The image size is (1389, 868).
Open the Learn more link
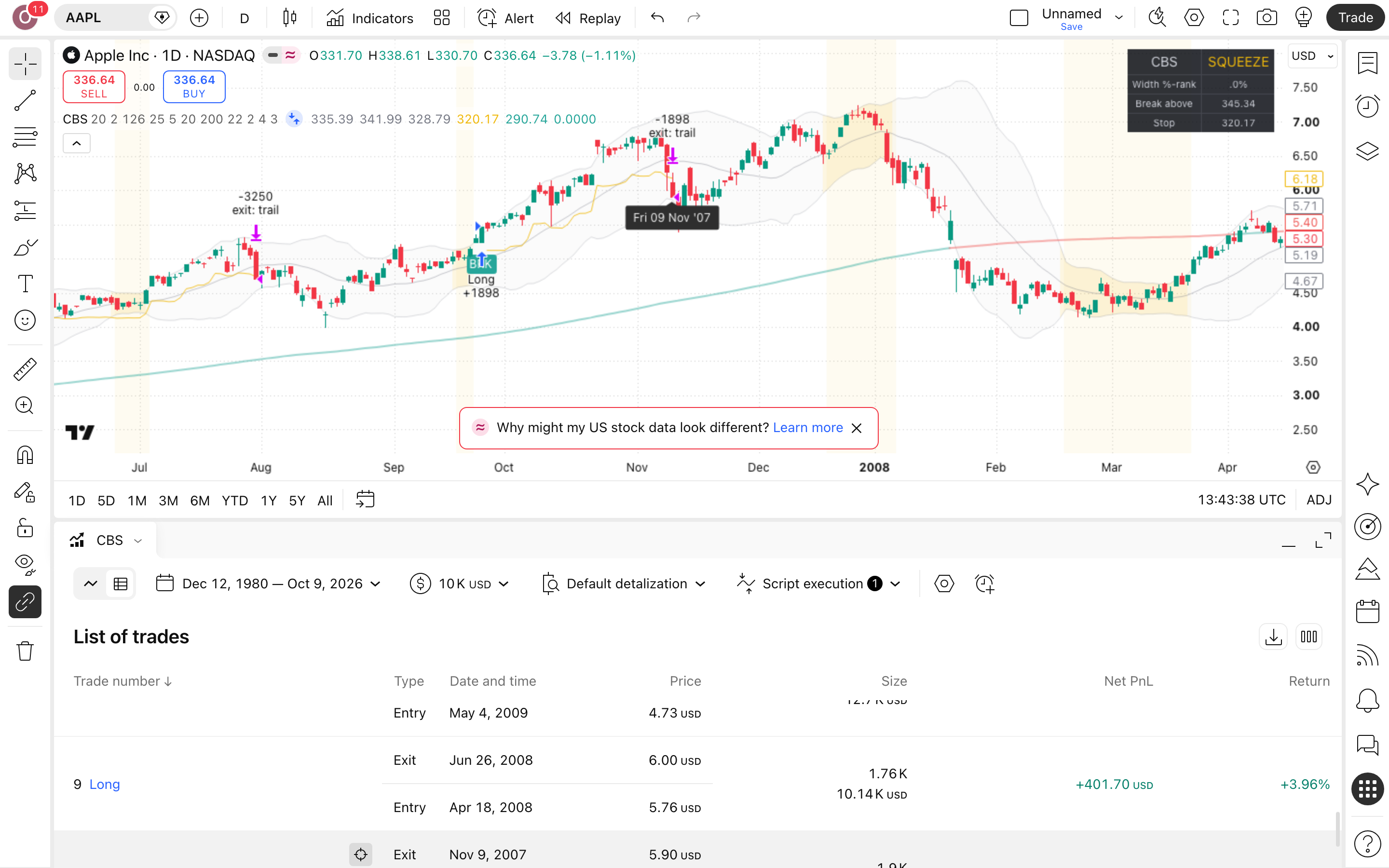(x=807, y=428)
